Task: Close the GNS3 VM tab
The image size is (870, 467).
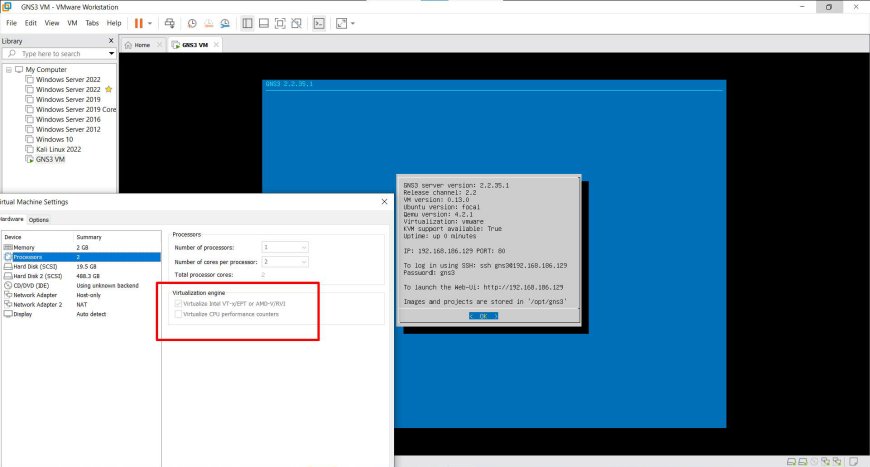Action: 216,45
